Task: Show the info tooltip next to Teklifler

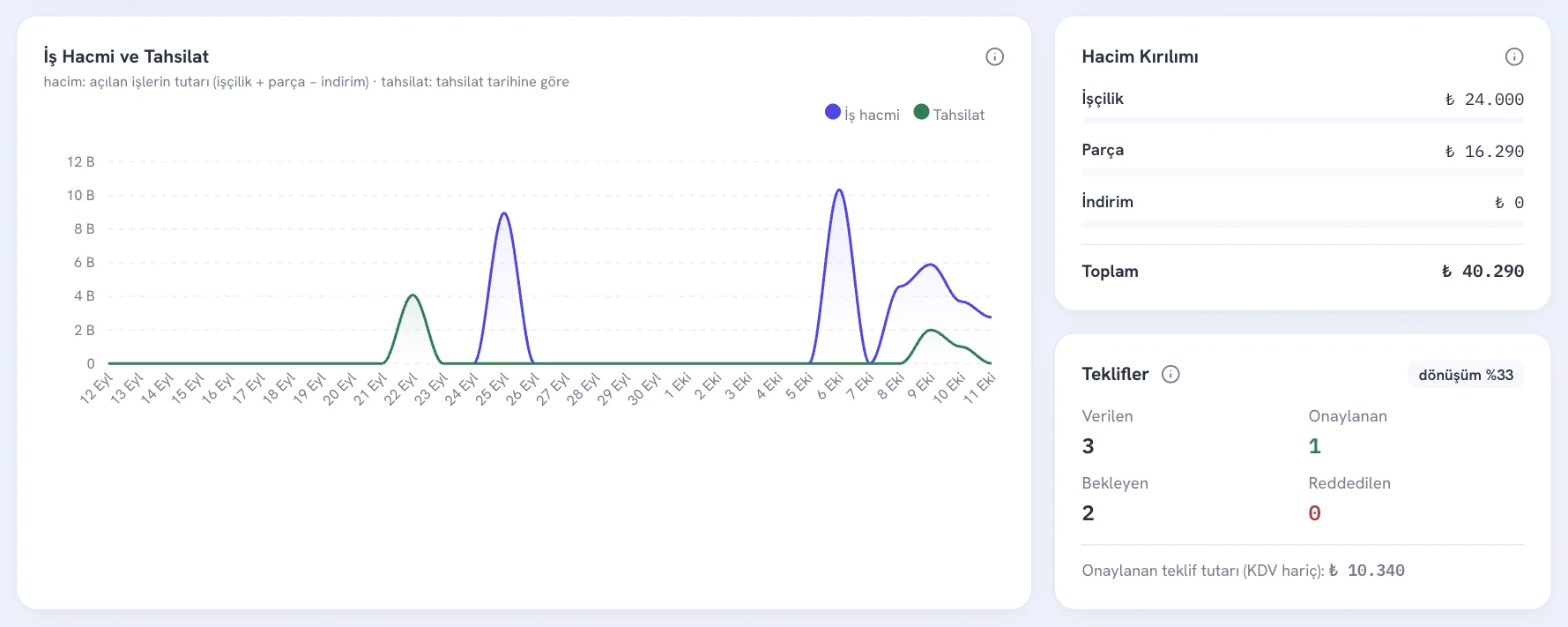Action: click(1170, 374)
